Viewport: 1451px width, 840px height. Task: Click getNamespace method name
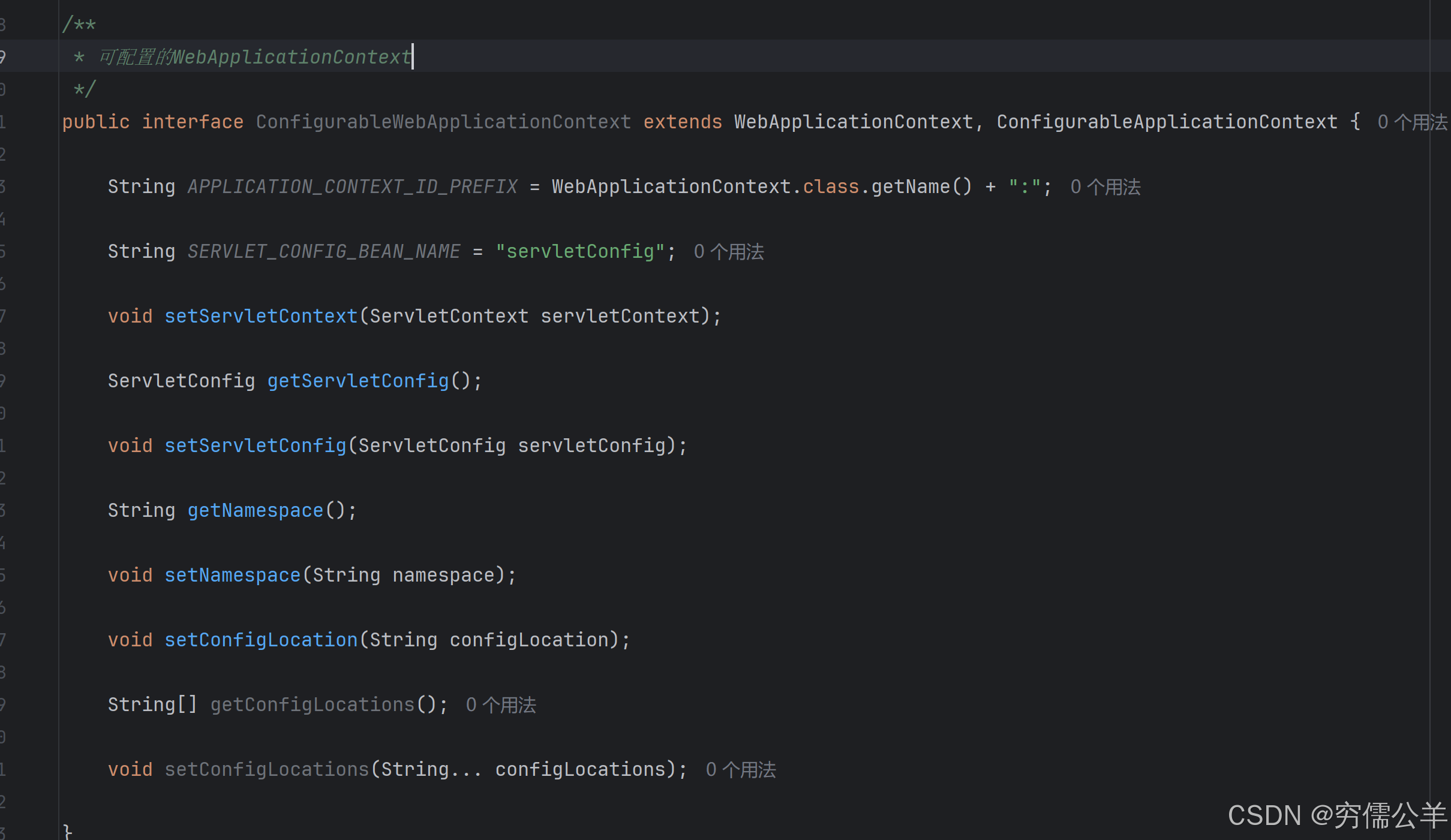[x=256, y=511]
